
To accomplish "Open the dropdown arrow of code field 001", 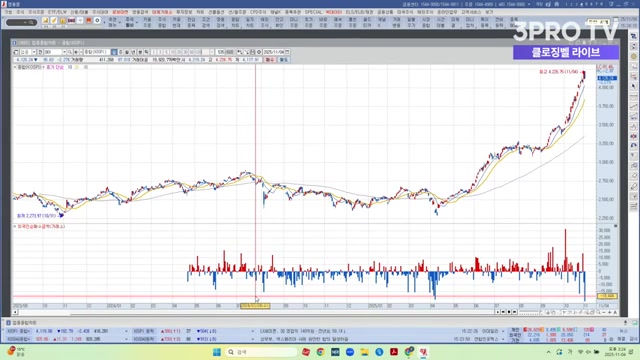I will 64,52.
